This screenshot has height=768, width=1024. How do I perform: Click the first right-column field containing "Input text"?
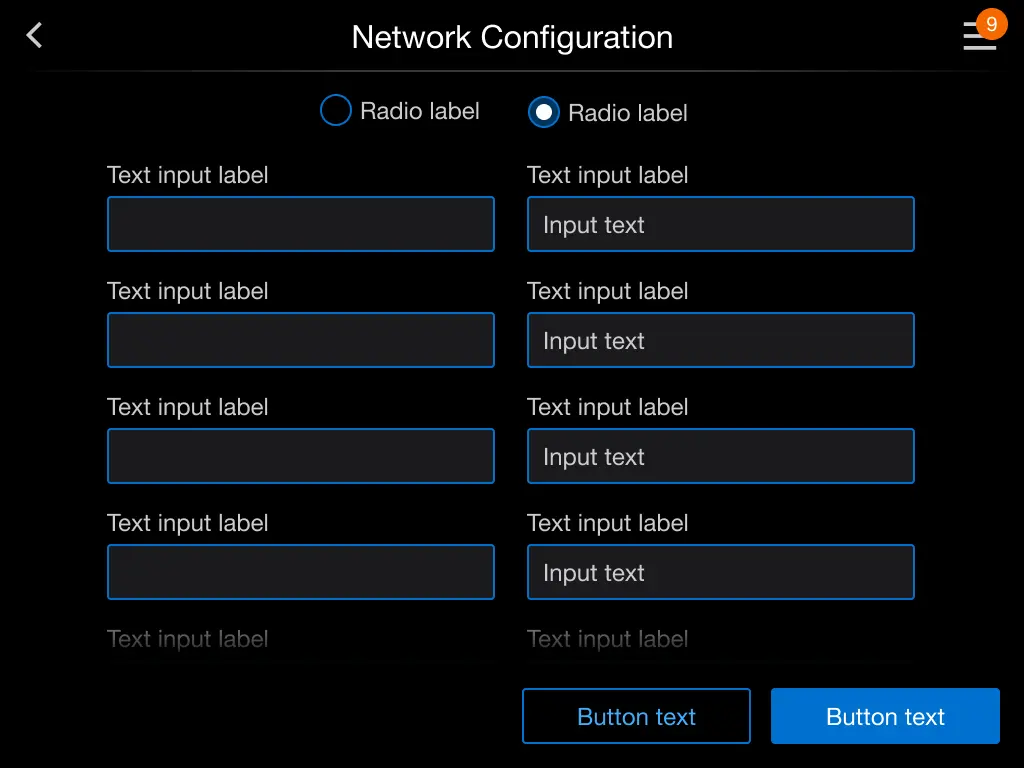[x=720, y=224]
